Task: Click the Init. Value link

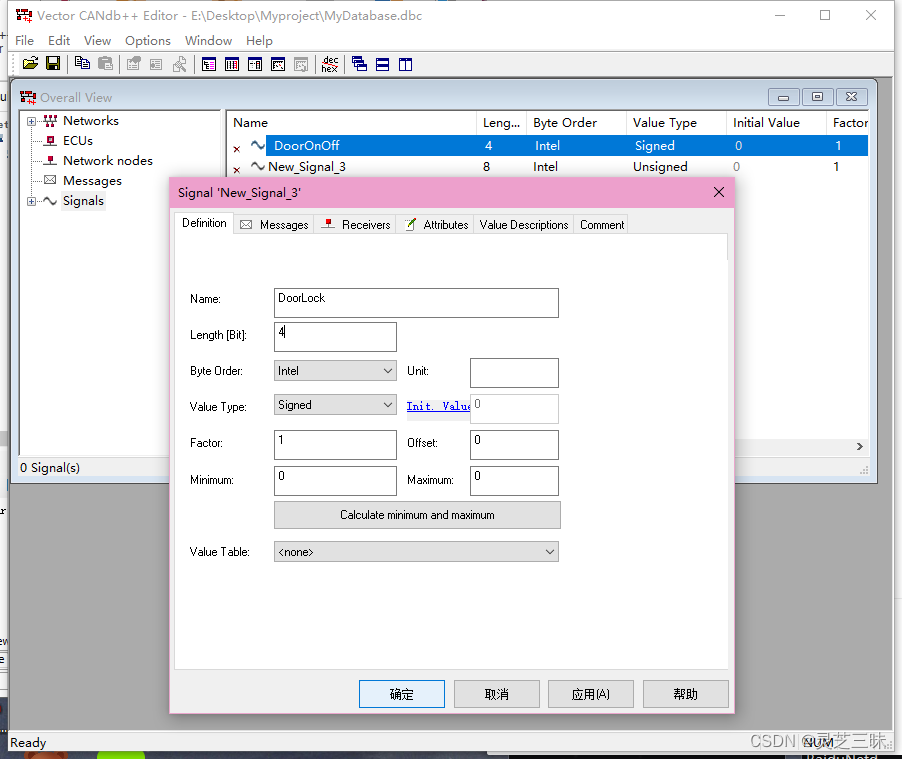Action: [x=438, y=406]
